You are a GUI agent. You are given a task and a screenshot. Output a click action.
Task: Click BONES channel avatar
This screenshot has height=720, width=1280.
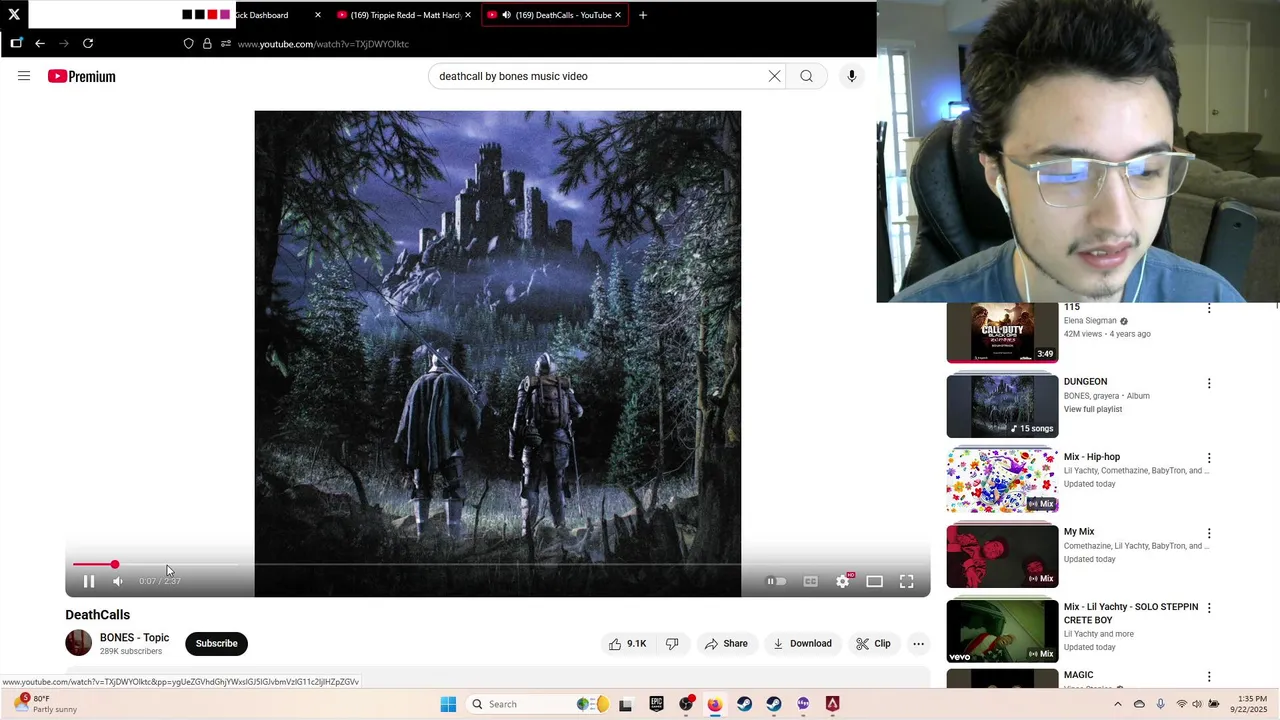tap(78, 643)
